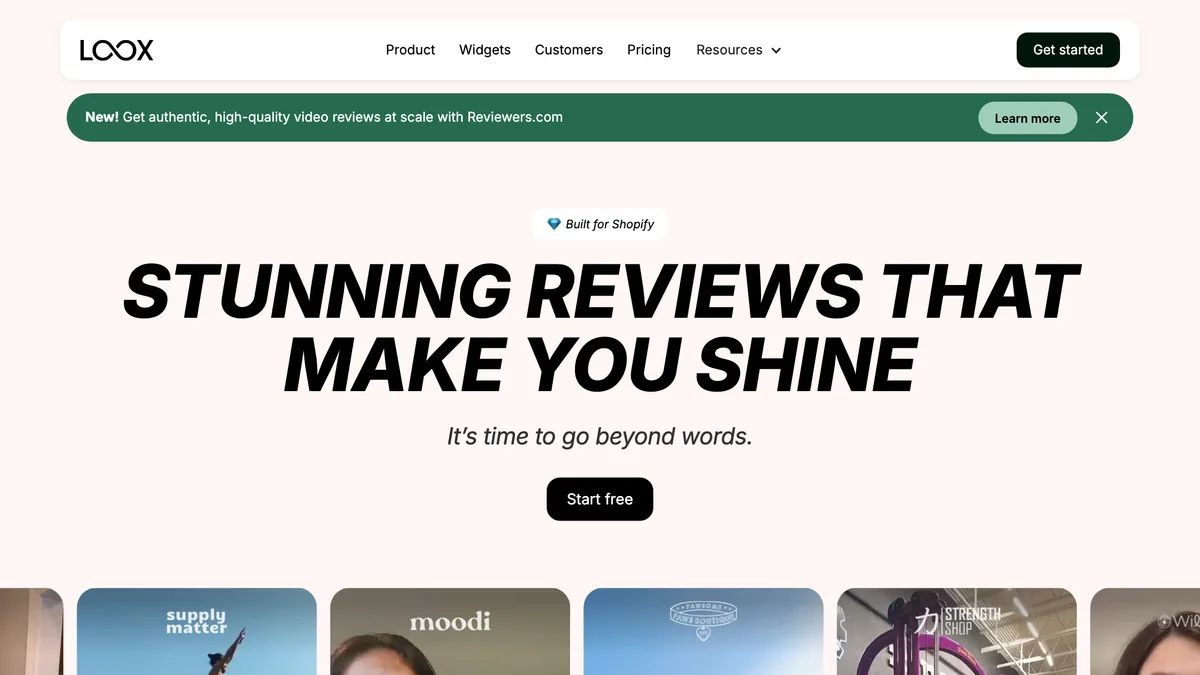The height and width of the screenshot is (675, 1200).
Task: Click the Built for Shopify badge
Action: pyautogui.click(x=600, y=224)
